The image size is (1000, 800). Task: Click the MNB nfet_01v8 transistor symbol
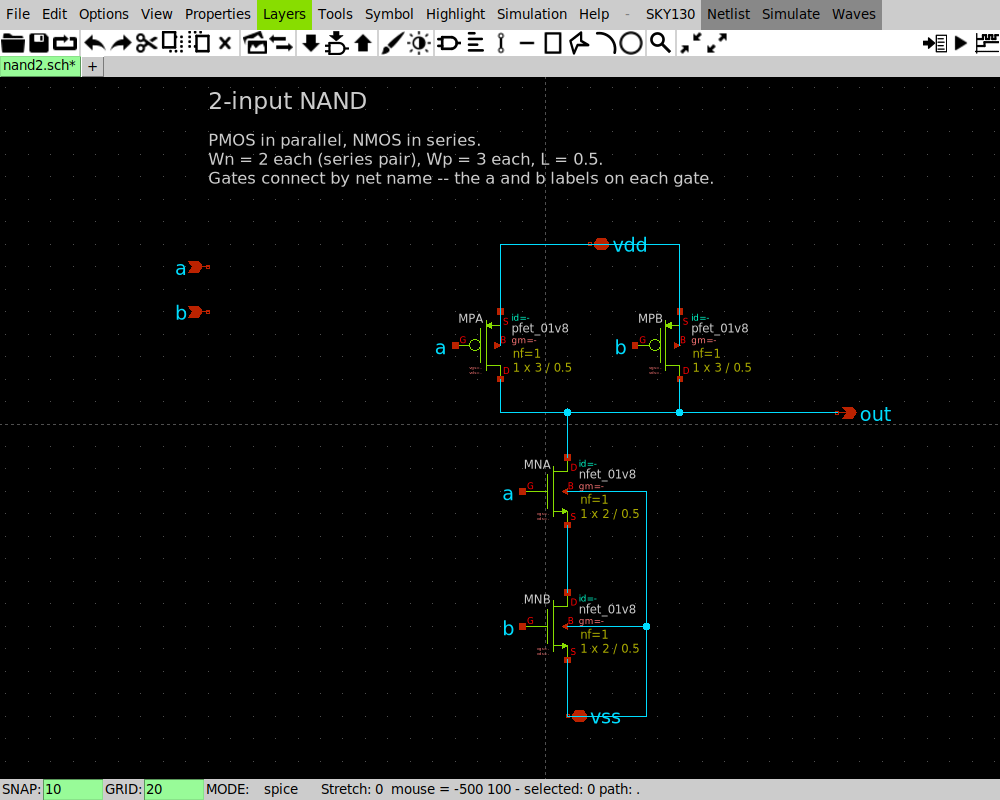point(554,626)
